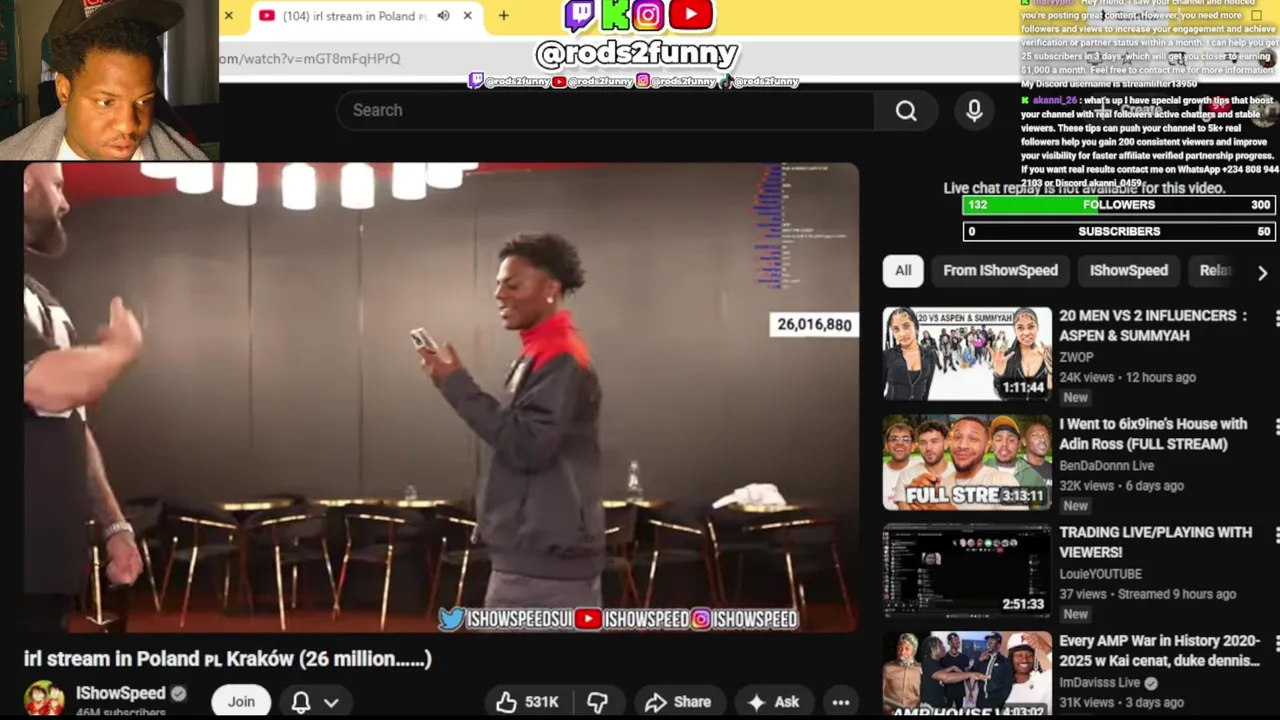Click I Went to 6ix9ine's House title
This screenshot has width=1280, height=720.
[1153, 434]
